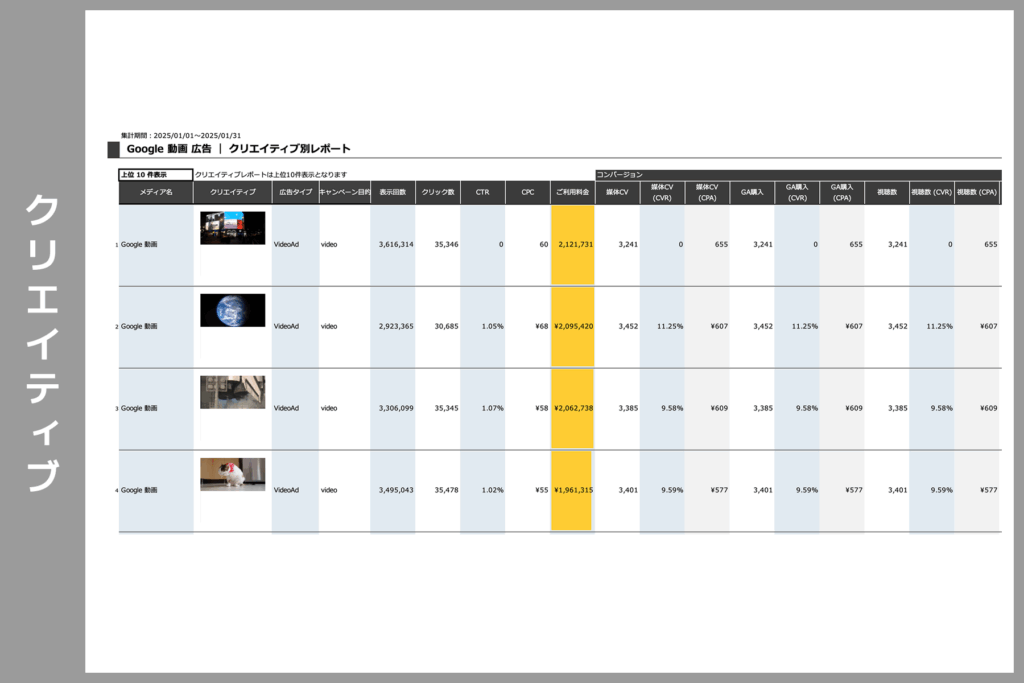Click the クリエイティブ別レポート report title
The height and width of the screenshot is (683, 1024).
[289, 149]
